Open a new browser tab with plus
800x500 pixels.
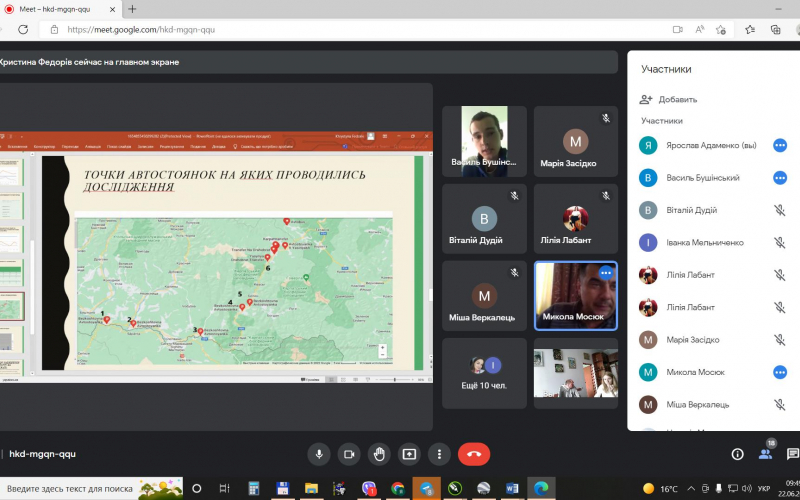coord(132,9)
